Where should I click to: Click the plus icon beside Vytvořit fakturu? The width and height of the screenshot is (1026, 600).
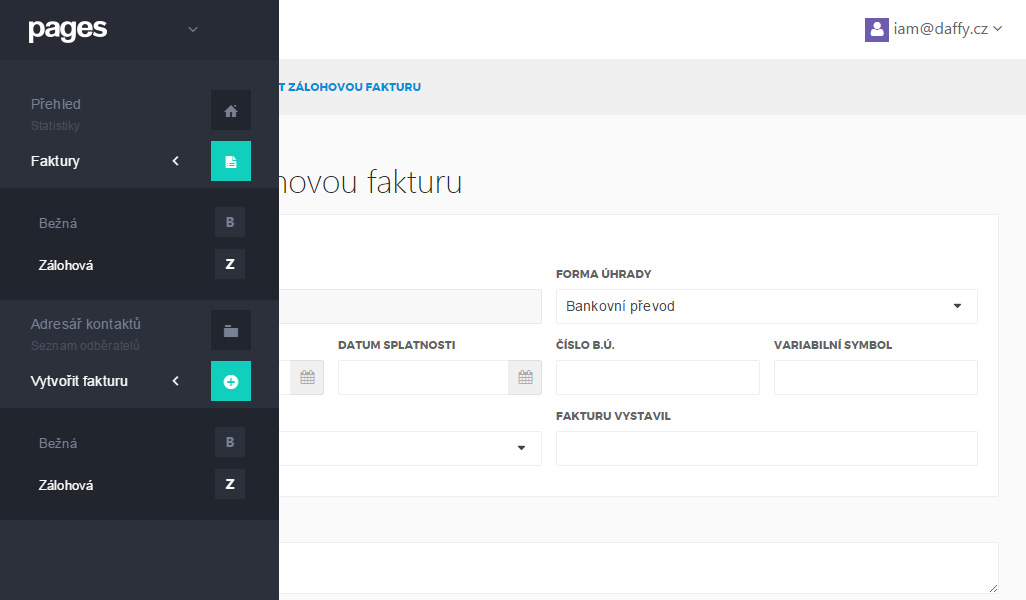[x=231, y=381]
